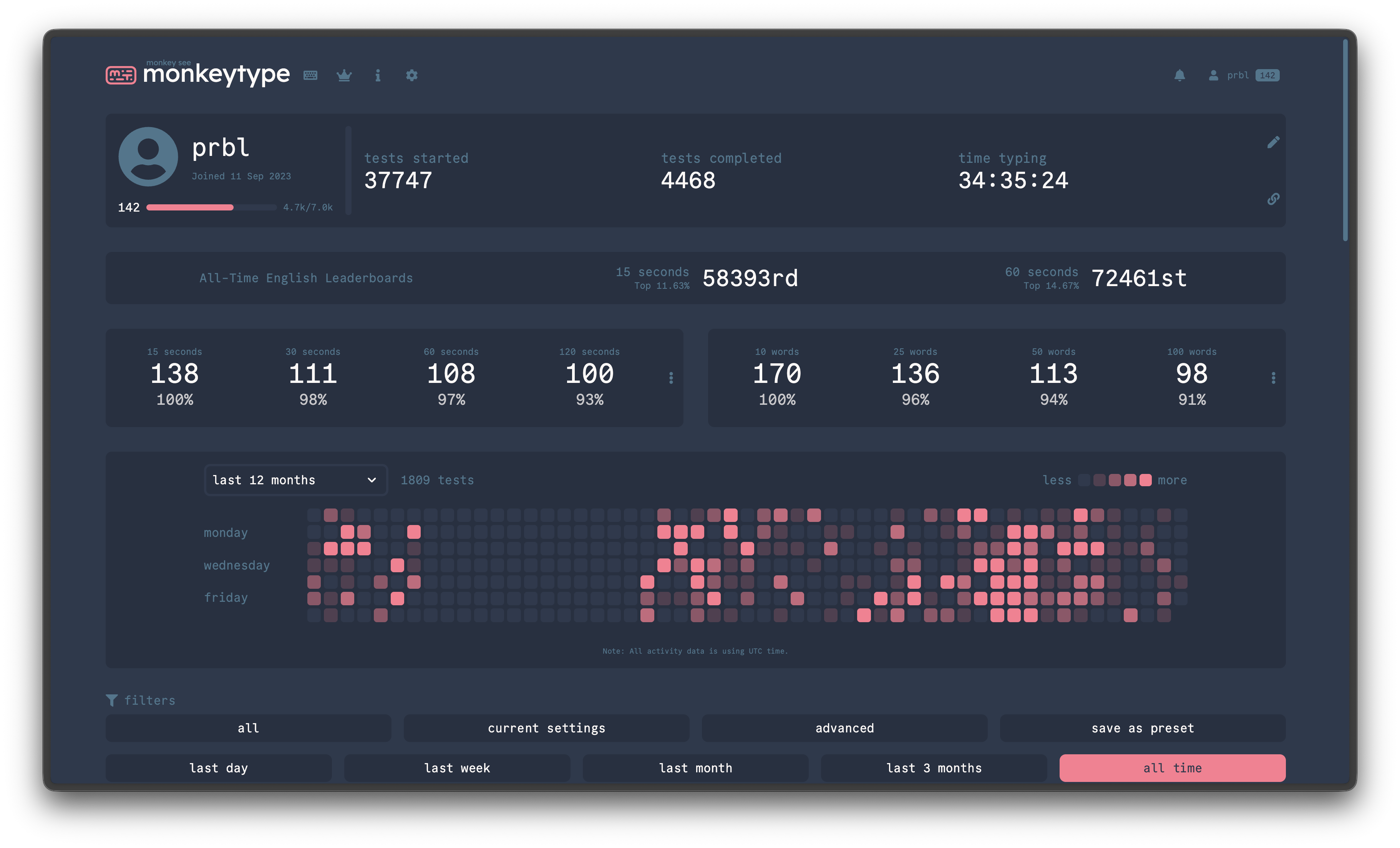Expand the last 12 months dropdown
The image size is (1400, 848).
[x=295, y=480]
